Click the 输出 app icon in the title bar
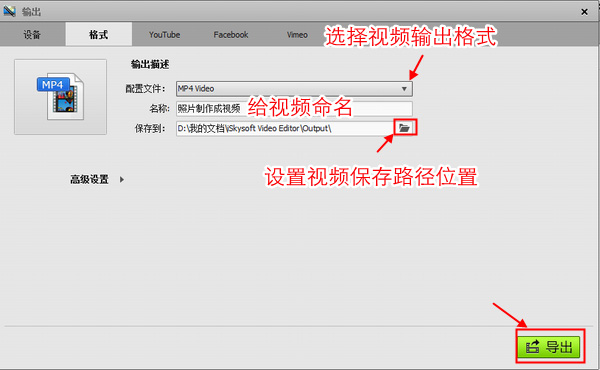This screenshot has height=370, width=600. (x=10, y=11)
